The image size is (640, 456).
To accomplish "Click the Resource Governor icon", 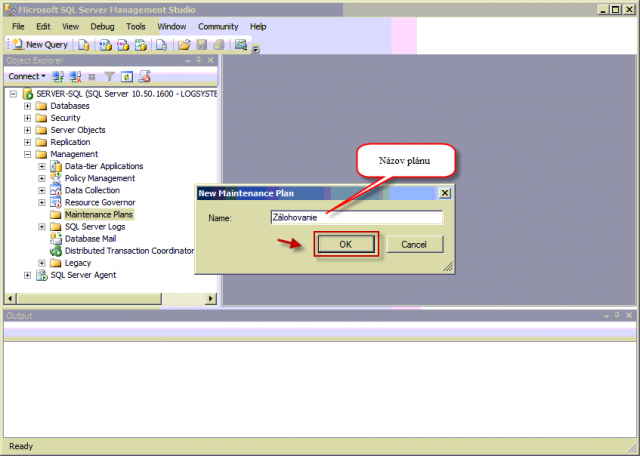I will [x=56, y=202].
